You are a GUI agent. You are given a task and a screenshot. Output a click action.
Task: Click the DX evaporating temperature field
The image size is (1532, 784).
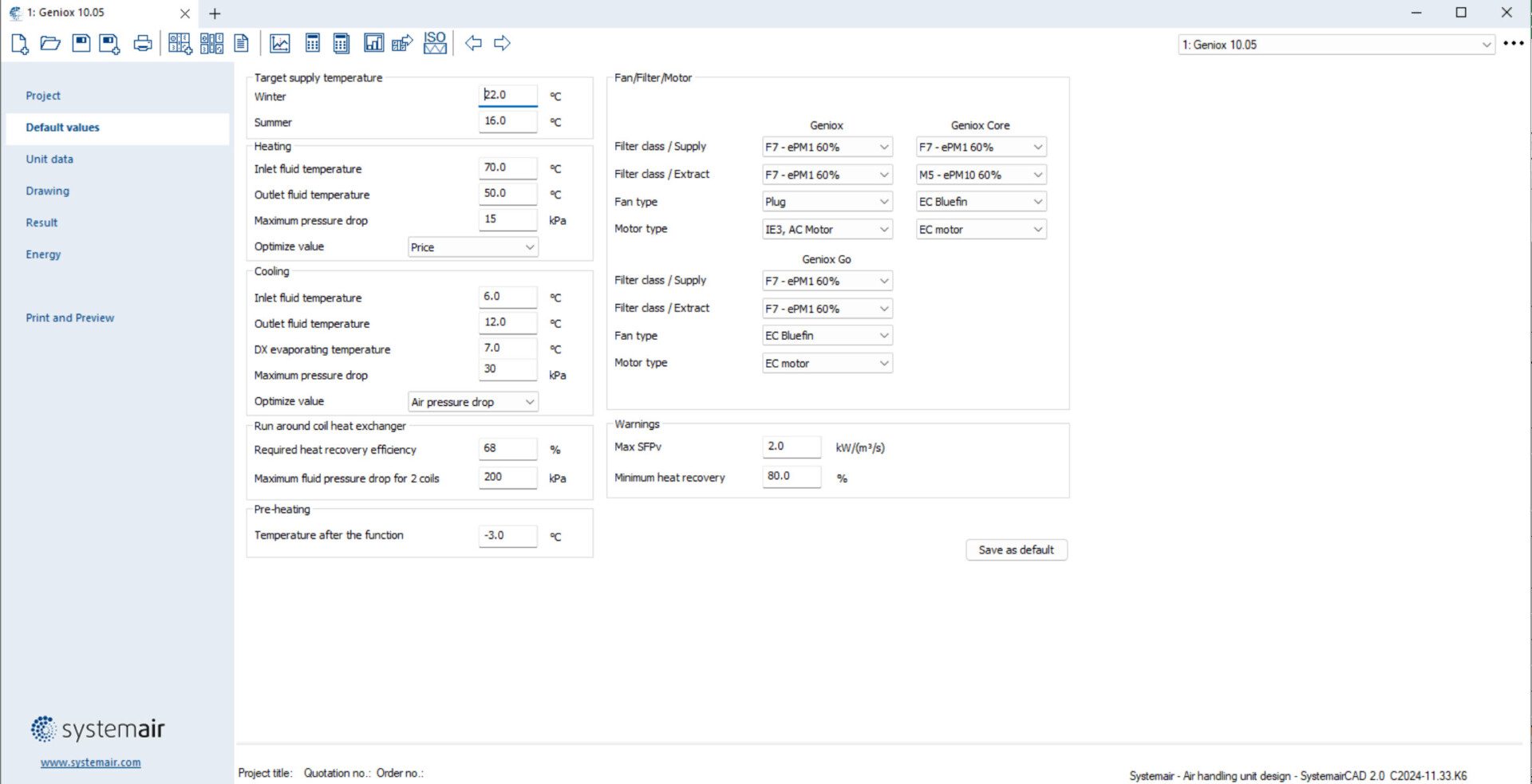click(507, 349)
